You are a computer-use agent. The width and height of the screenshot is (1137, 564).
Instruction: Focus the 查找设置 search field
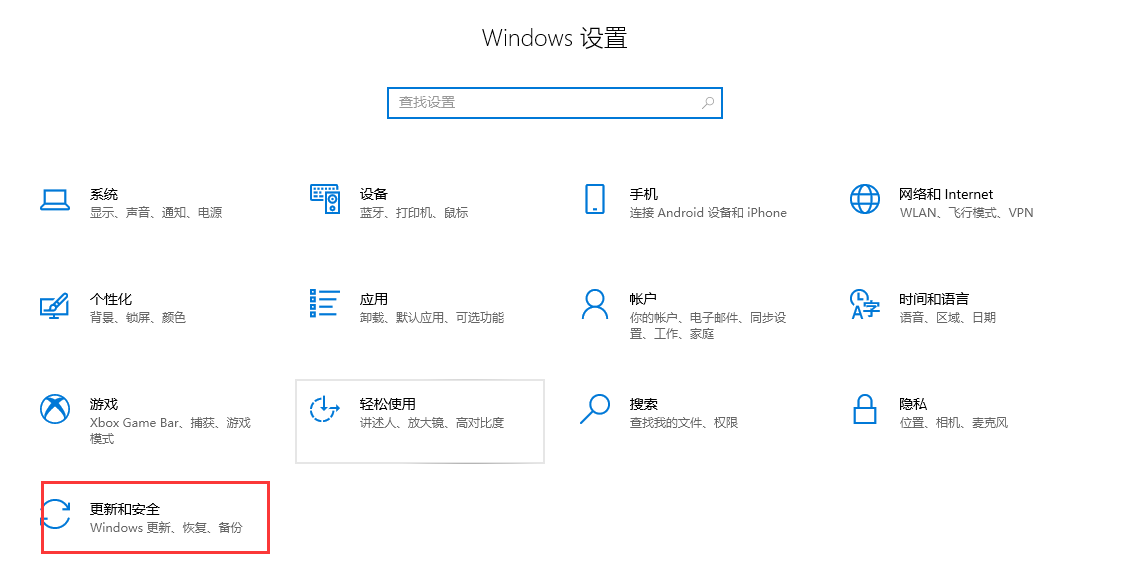point(545,102)
